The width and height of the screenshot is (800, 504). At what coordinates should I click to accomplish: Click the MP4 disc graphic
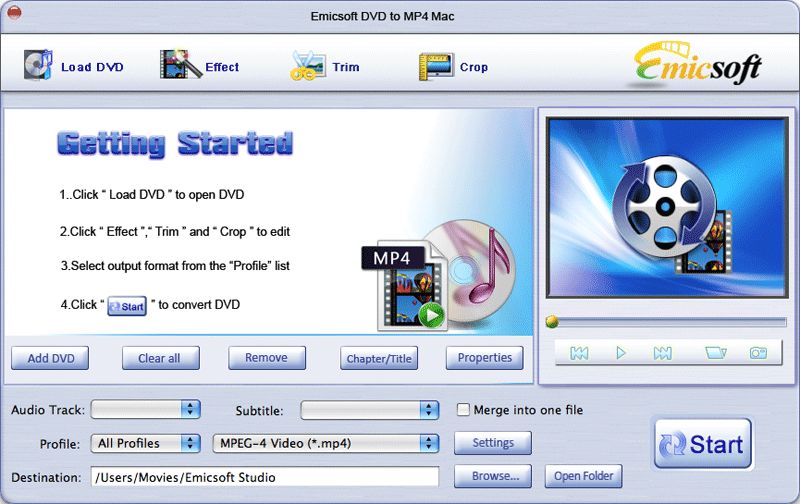439,275
